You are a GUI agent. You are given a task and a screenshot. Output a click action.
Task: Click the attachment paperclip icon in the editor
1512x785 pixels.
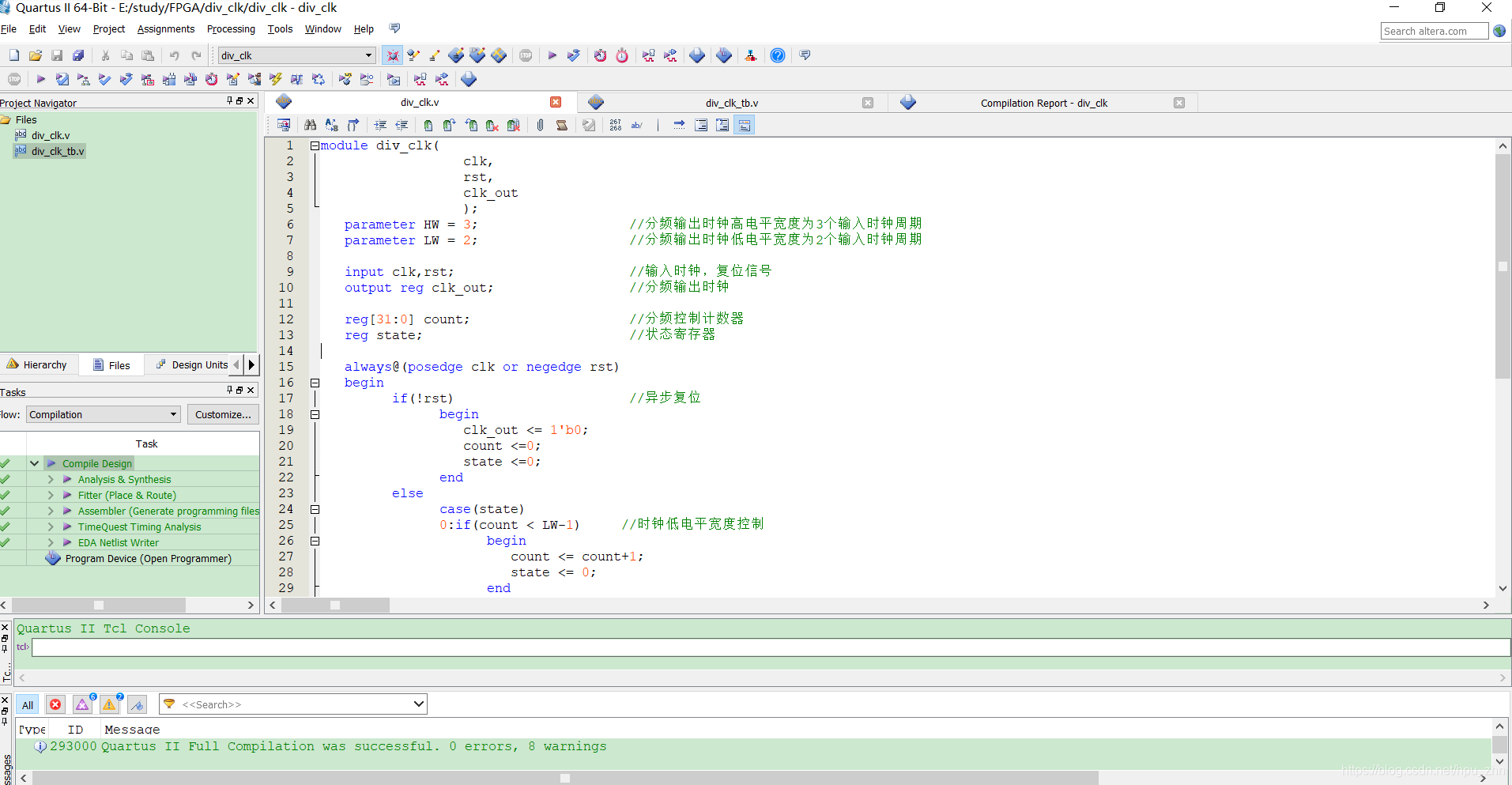(540, 125)
